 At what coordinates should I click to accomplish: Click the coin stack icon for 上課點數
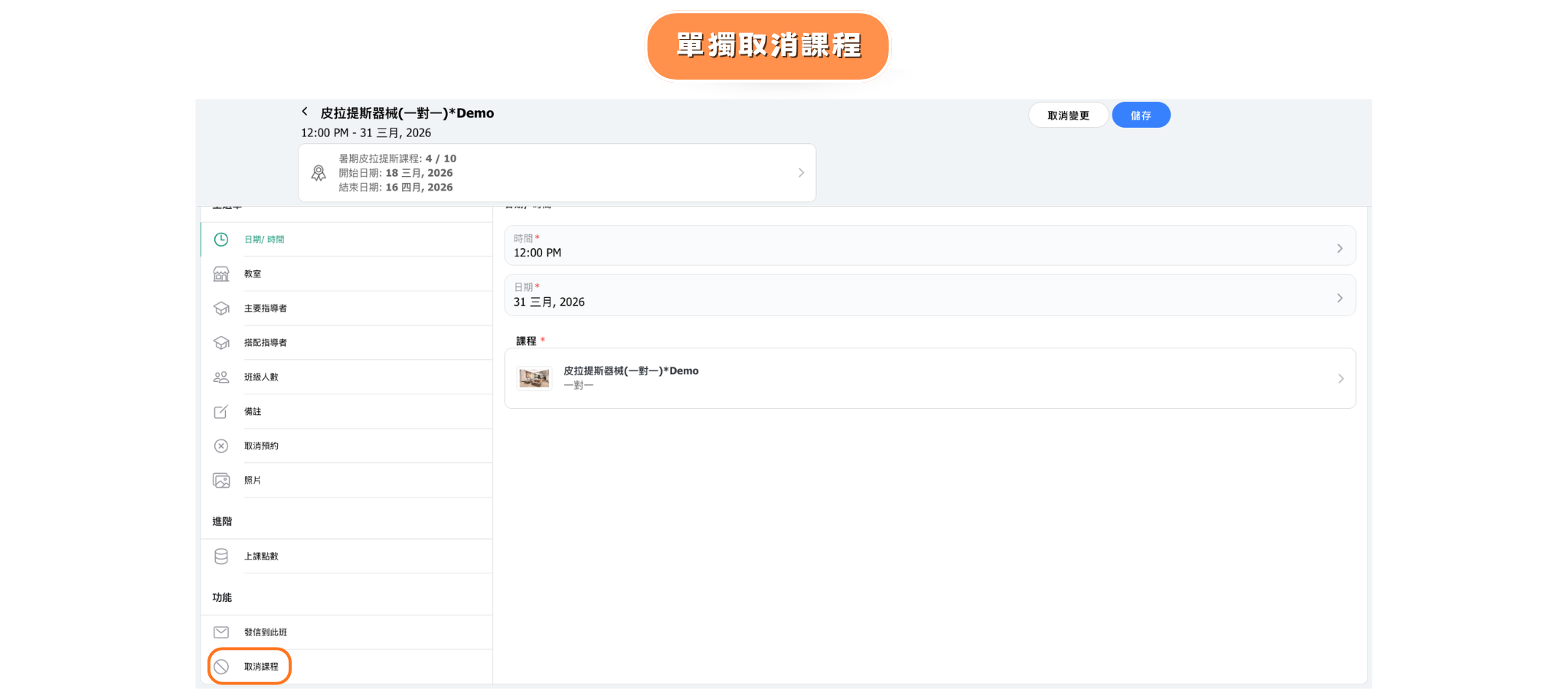pyautogui.click(x=221, y=557)
